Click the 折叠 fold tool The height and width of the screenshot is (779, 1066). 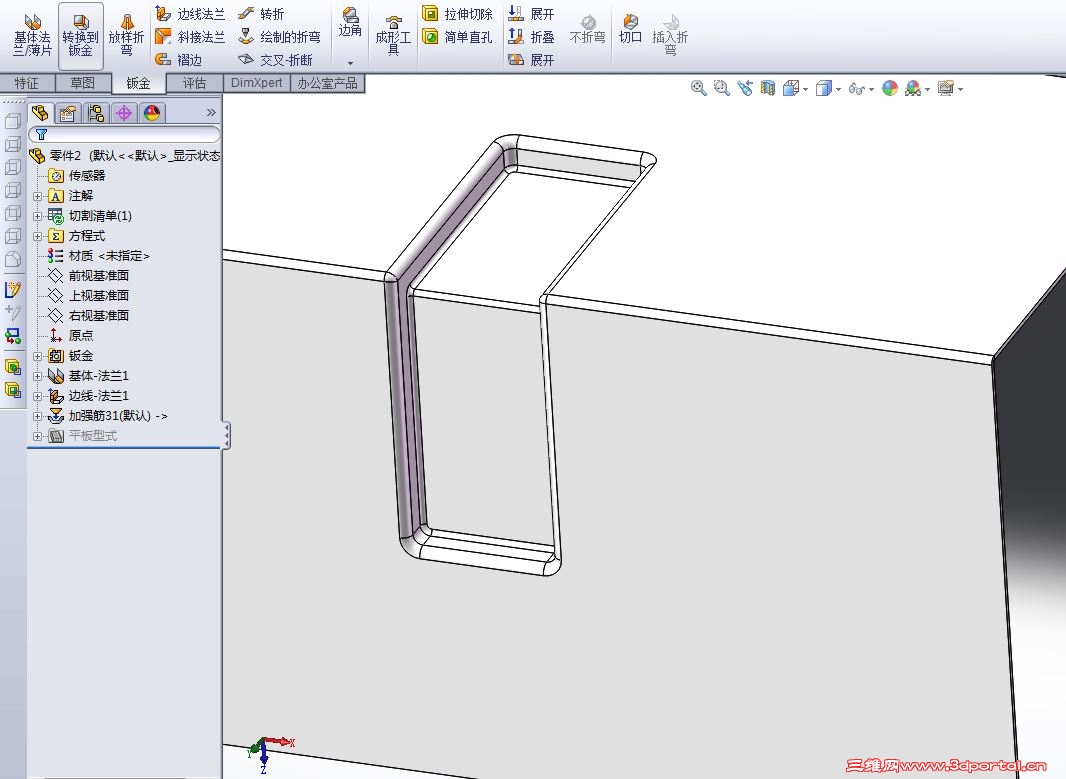click(x=532, y=37)
